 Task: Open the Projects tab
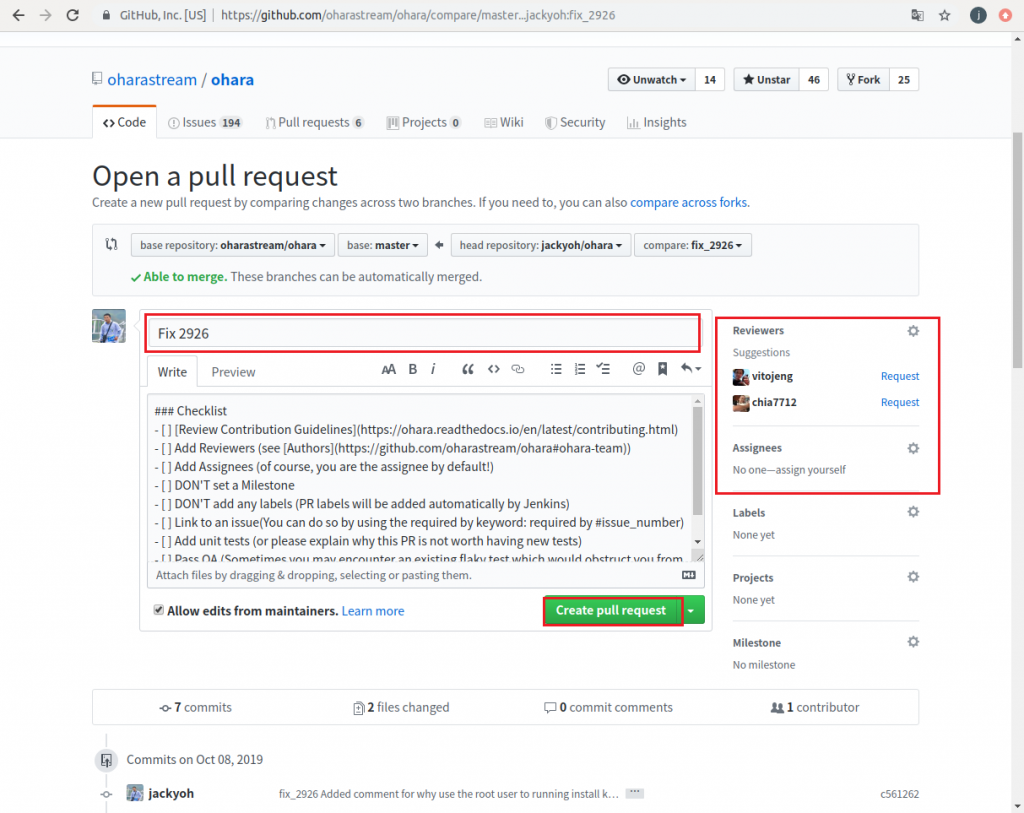tap(424, 122)
